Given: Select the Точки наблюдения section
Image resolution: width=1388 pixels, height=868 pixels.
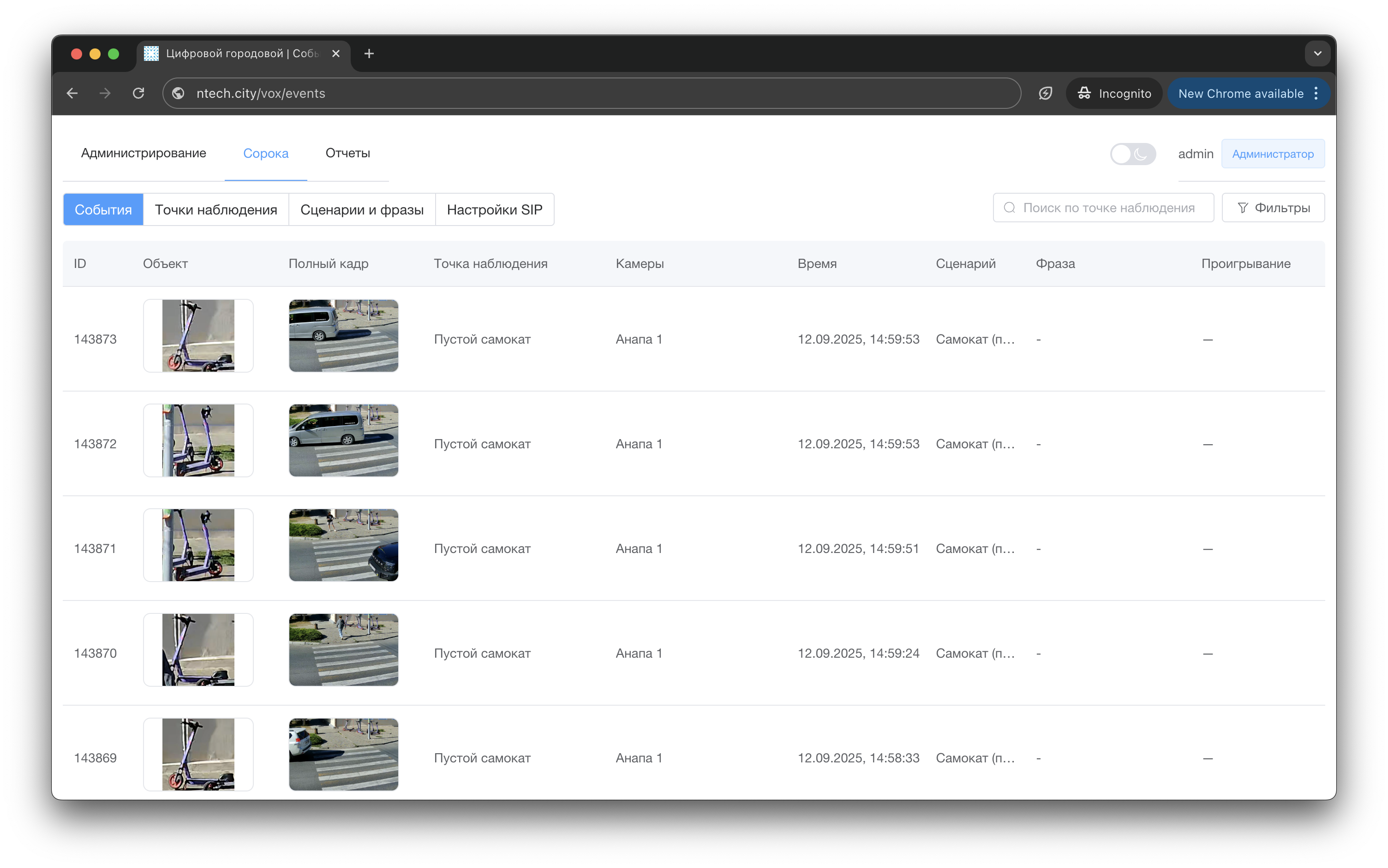Looking at the screenshot, I should 216,209.
